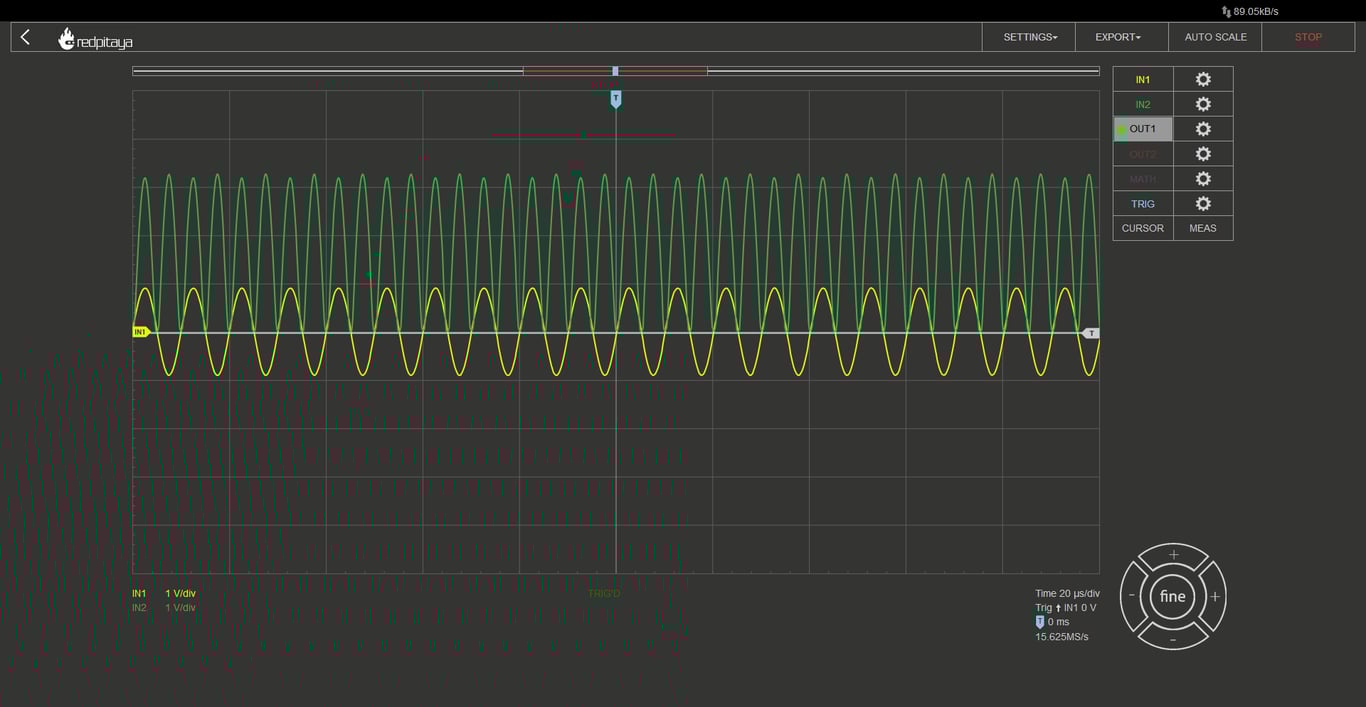Select the TRIG menu entry
The image size is (1366, 707).
[1143, 204]
